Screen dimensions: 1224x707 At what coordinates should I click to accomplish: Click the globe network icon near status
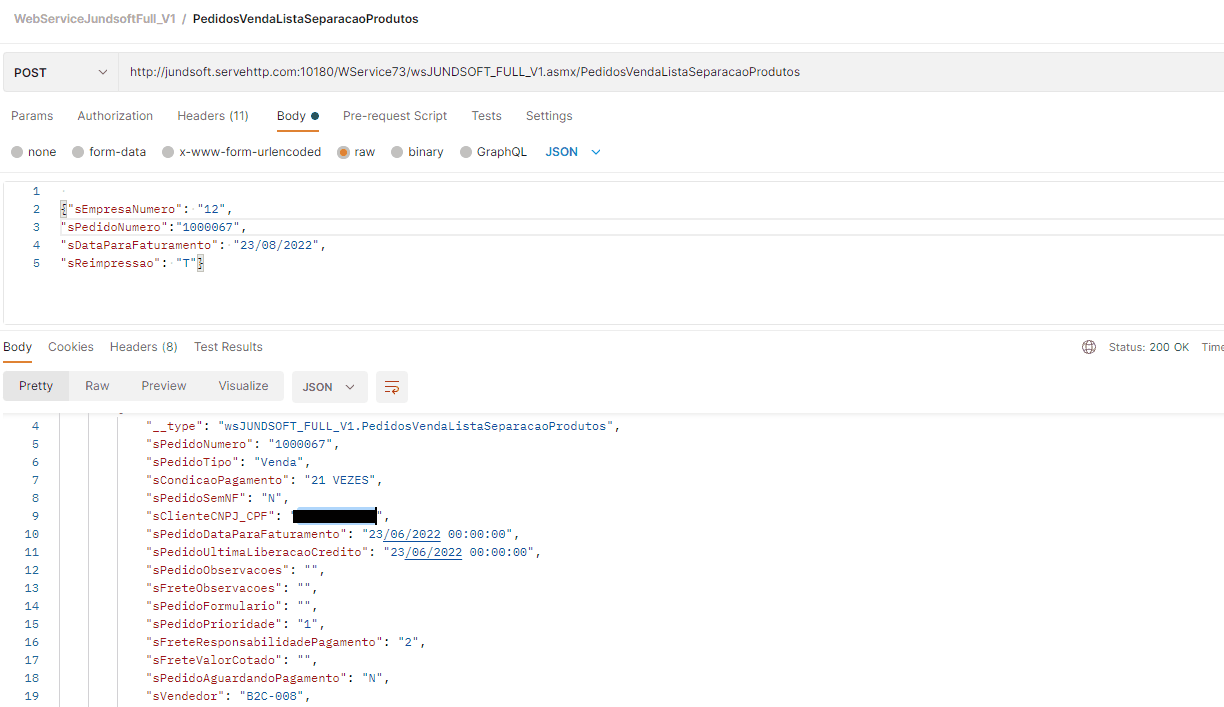point(1089,347)
